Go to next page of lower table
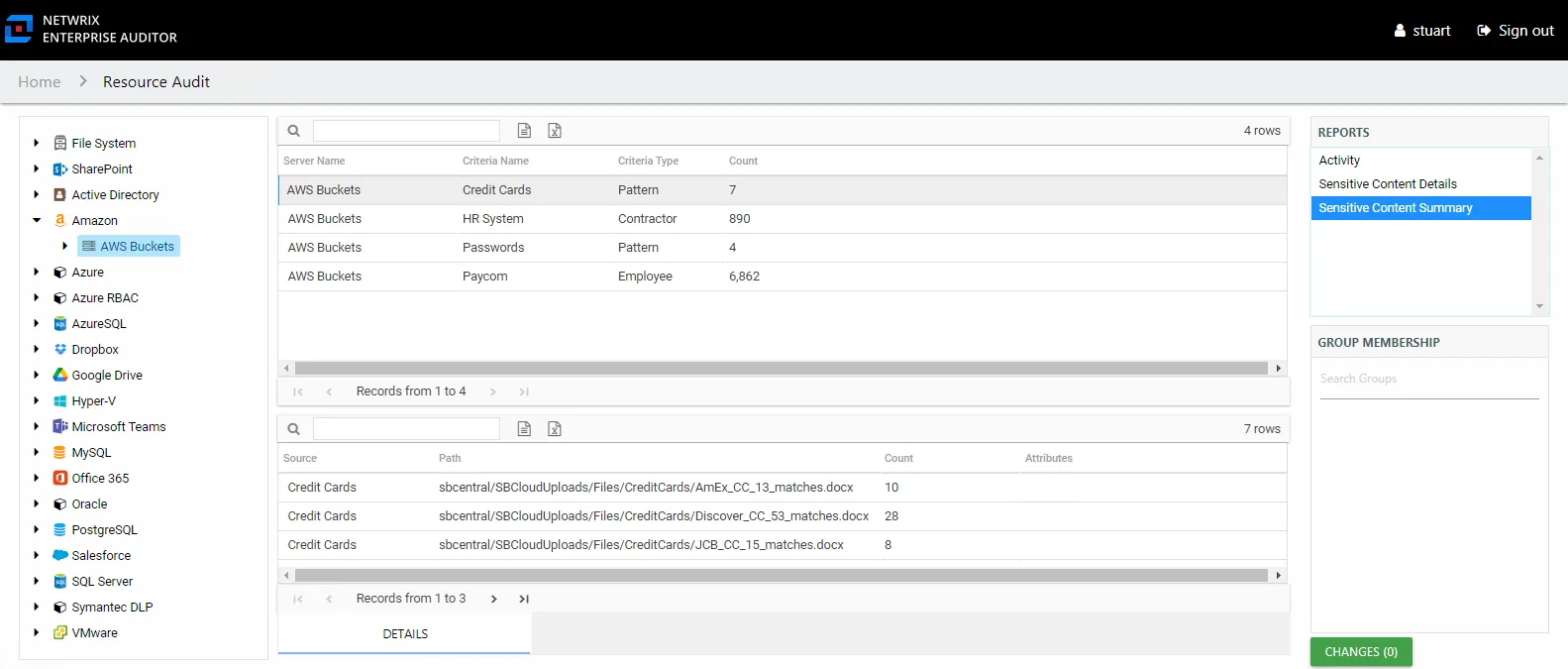This screenshot has width=1568, height=669. click(493, 599)
